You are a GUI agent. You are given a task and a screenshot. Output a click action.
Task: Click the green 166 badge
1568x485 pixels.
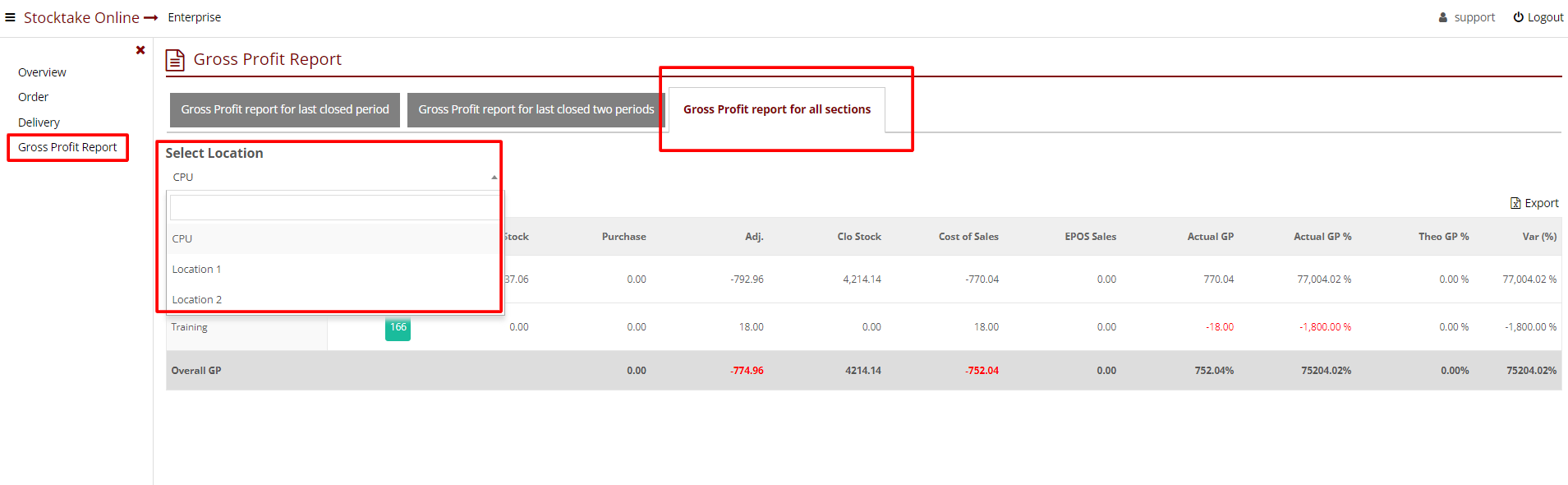tap(398, 327)
